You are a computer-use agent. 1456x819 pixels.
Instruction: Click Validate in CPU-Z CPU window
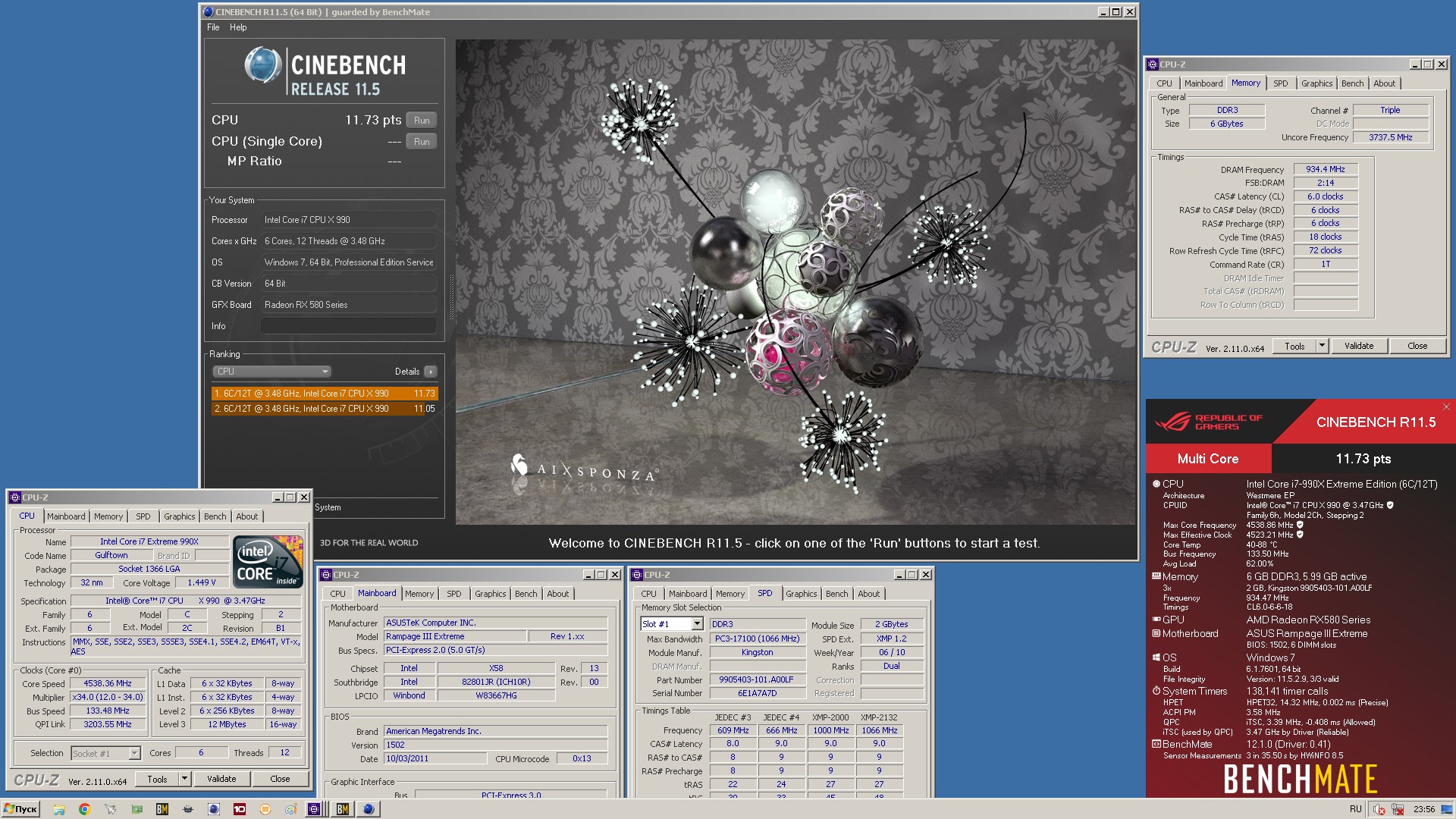pos(221,779)
